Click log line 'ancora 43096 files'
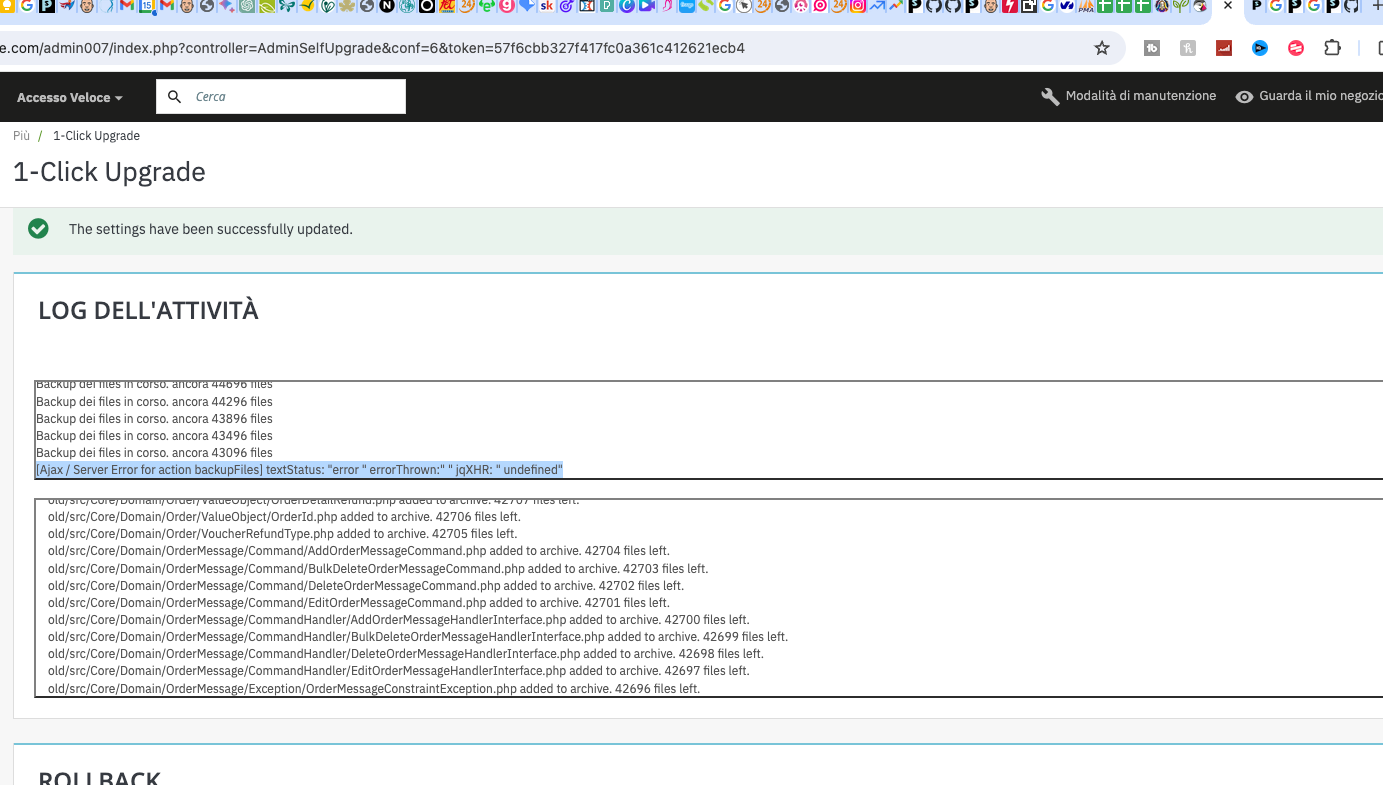Image resolution: width=1383 pixels, height=785 pixels. click(154, 453)
